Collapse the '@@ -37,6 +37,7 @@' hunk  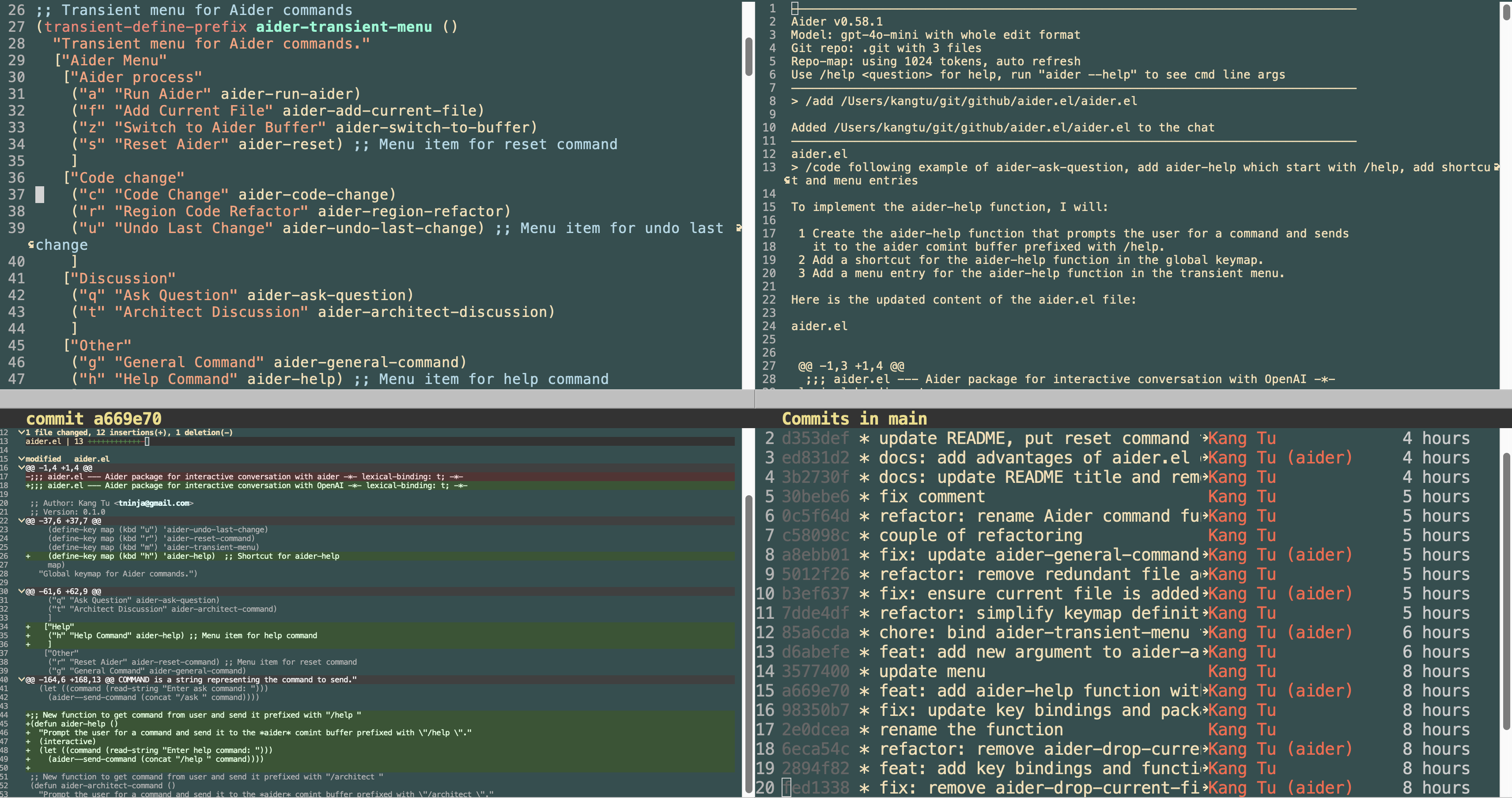point(22,520)
